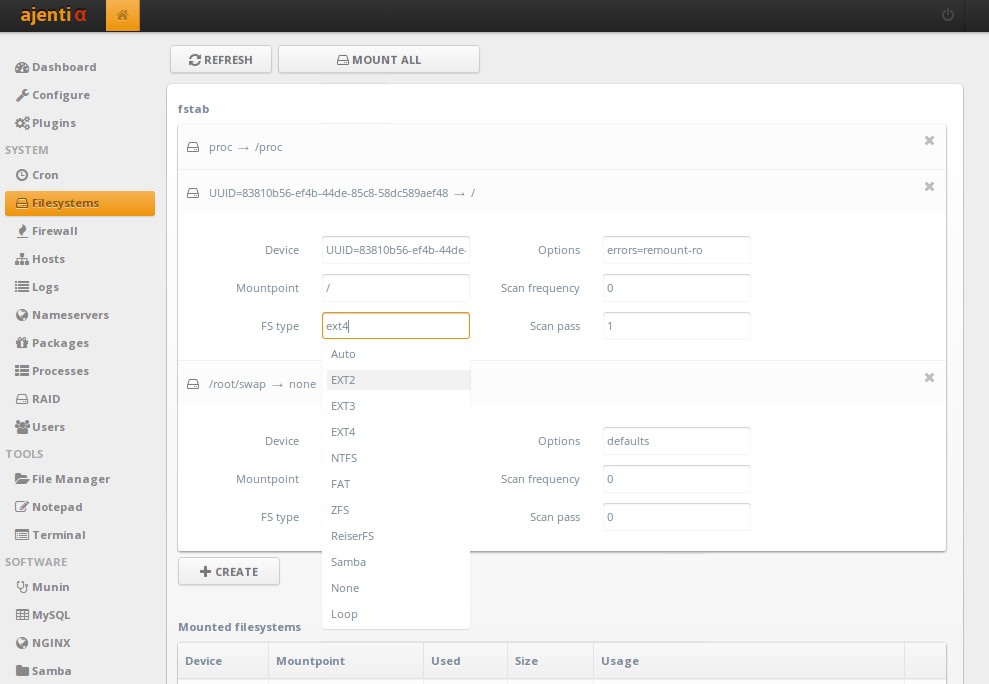The image size is (989, 684).
Task: Go to RAID in the sidebar
Action: (46, 399)
